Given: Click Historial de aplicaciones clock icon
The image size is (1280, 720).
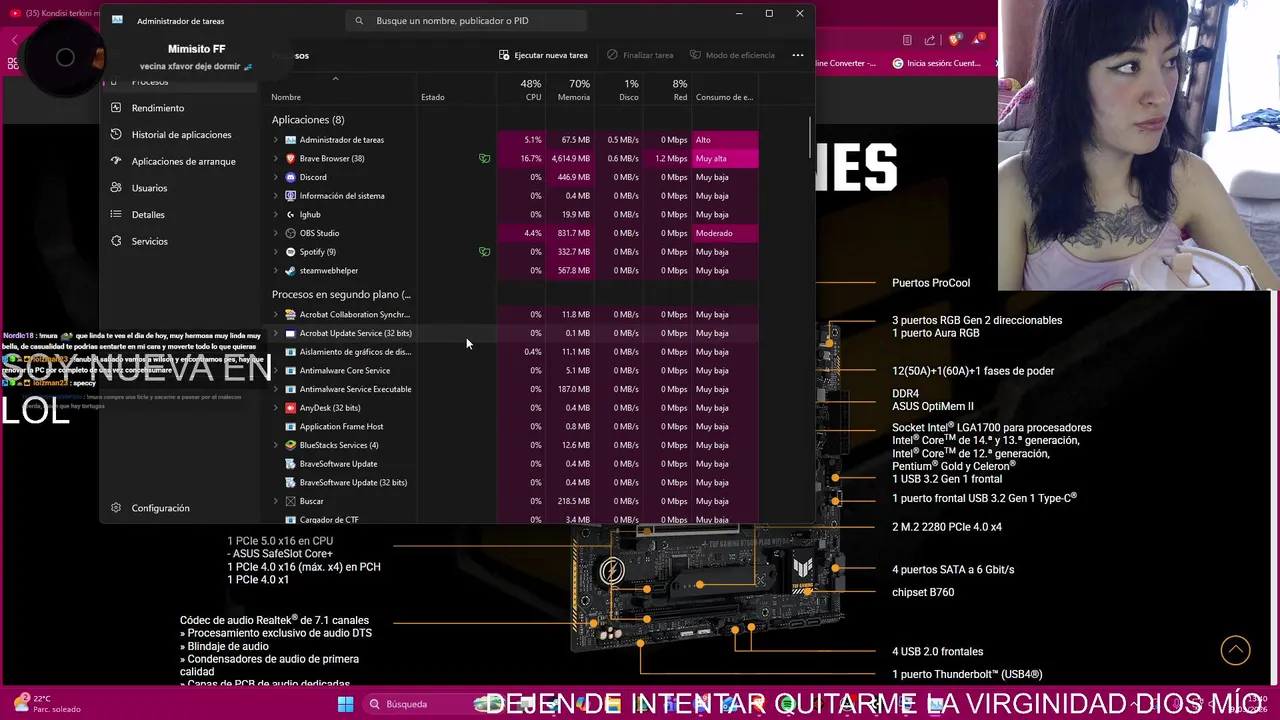Looking at the screenshot, I should click(116, 134).
